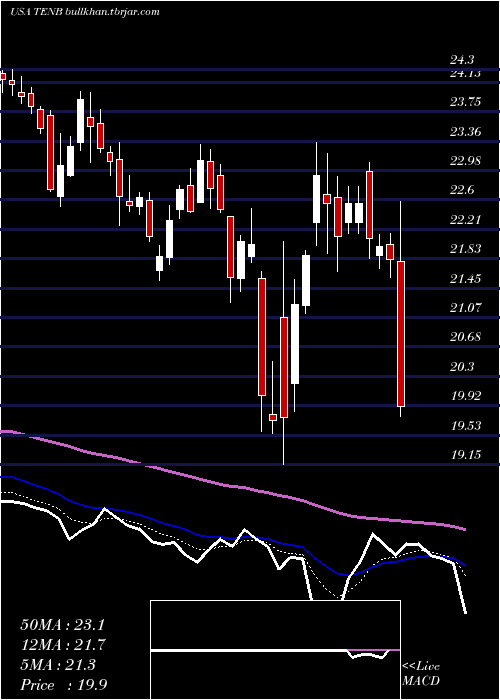Image resolution: width=500 pixels, height=700 pixels.
Task: Select the 23.36 price axis label
Action: point(466,132)
